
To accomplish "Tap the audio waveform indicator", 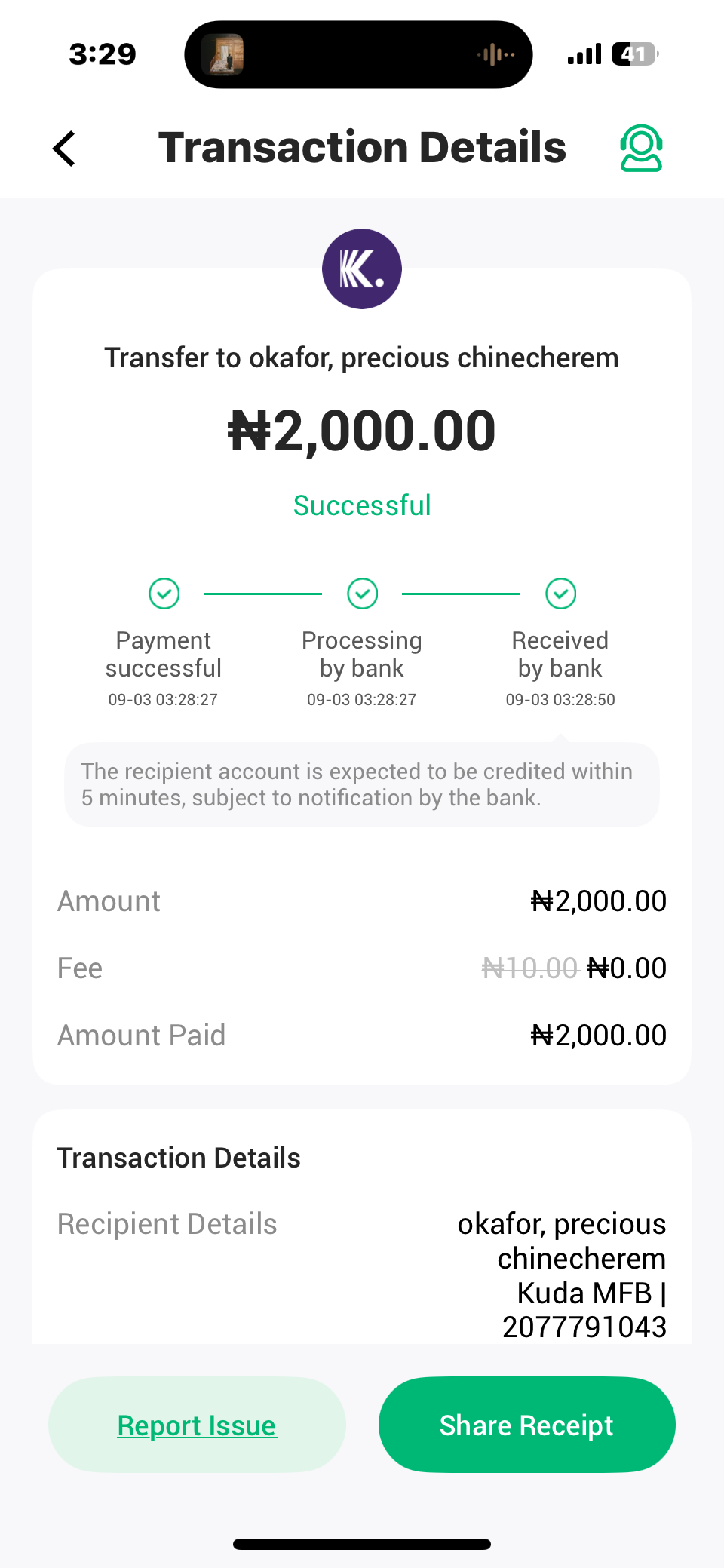I will point(495,55).
